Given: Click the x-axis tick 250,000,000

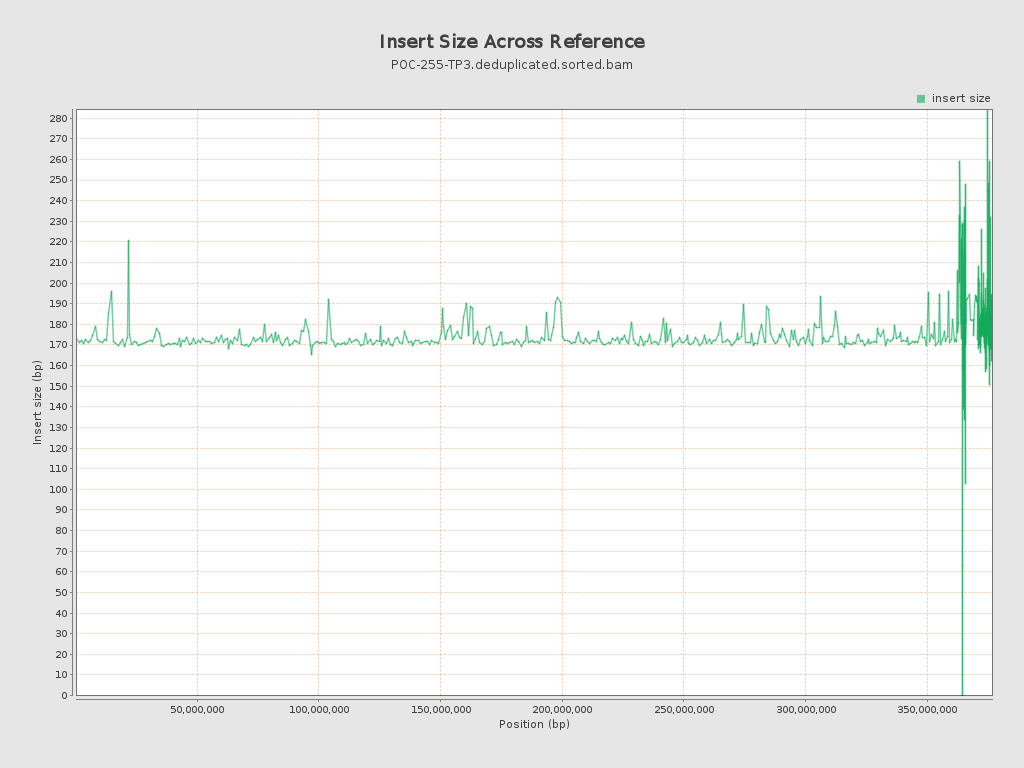Looking at the screenshot, I should 684,709.
